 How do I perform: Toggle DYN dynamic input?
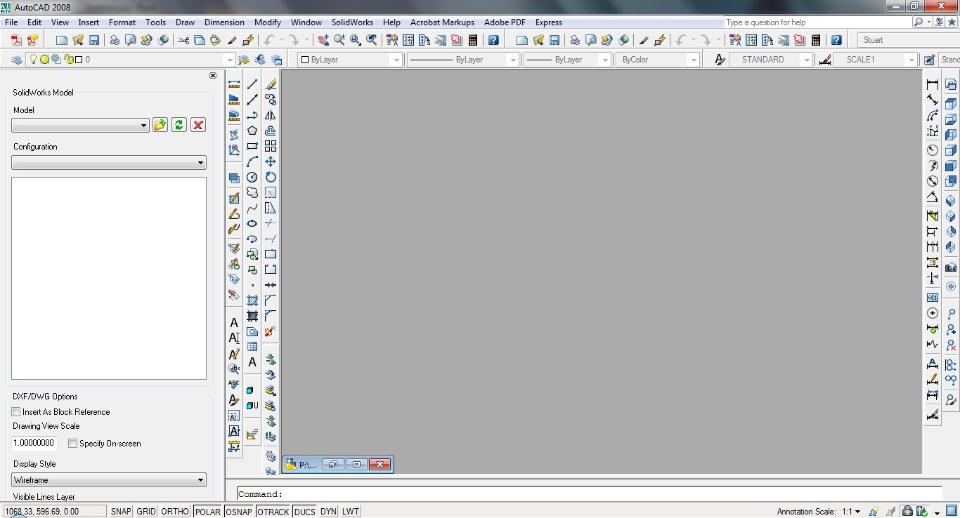point(328,511)
